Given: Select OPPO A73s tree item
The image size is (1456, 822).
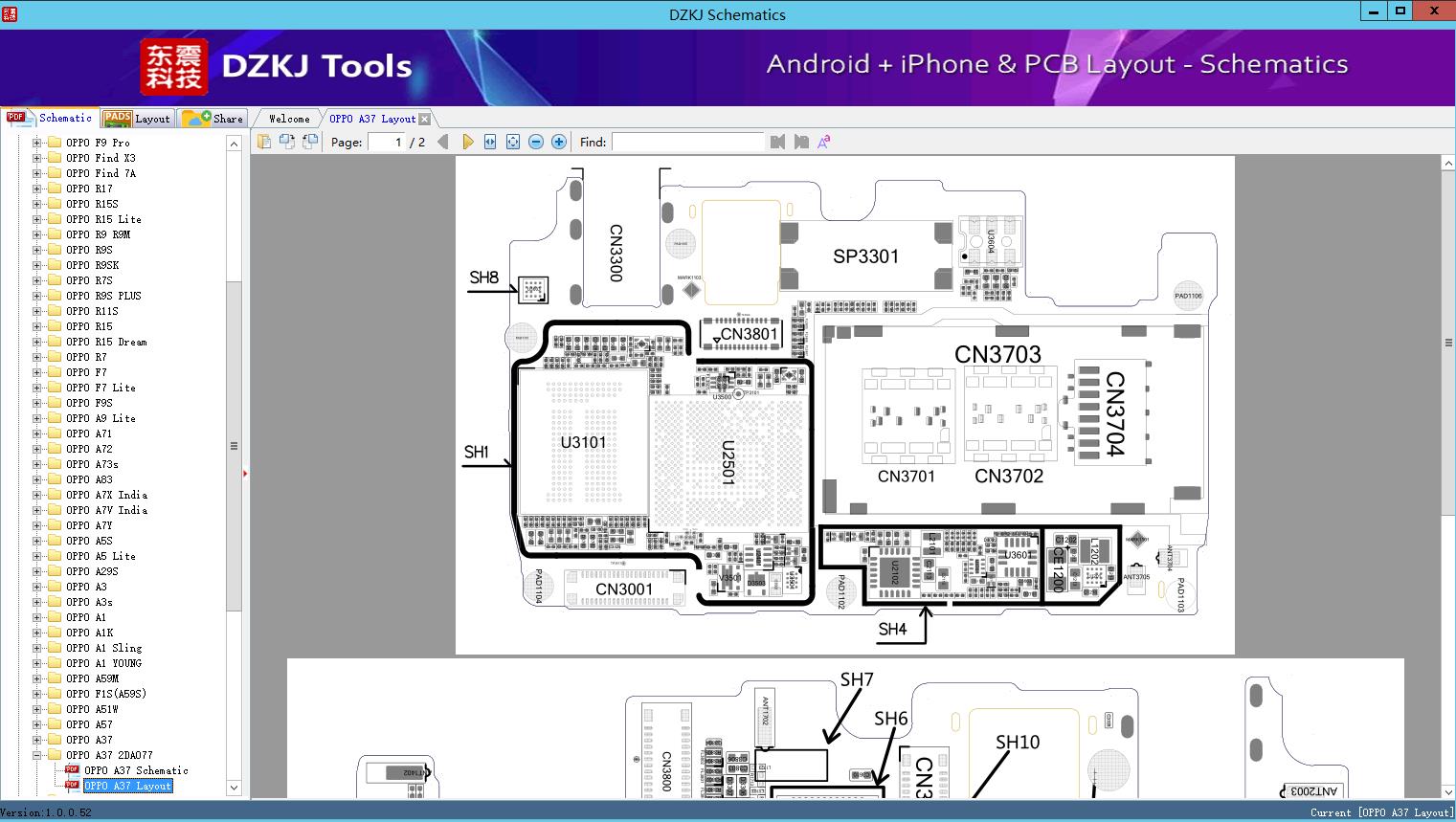Looking at the screenshot, I should (92, 464).
